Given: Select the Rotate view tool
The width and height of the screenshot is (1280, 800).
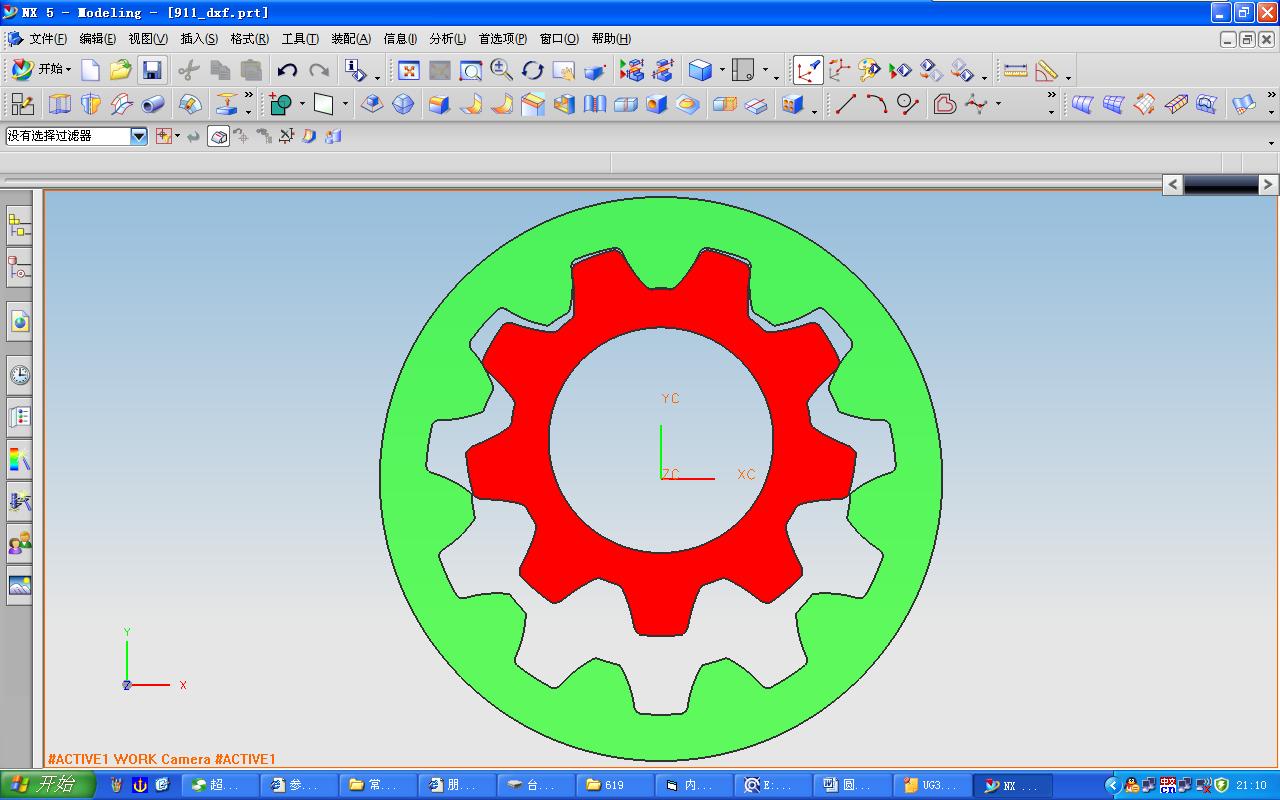Looking at the screenshot, I should tap(532, 70).
